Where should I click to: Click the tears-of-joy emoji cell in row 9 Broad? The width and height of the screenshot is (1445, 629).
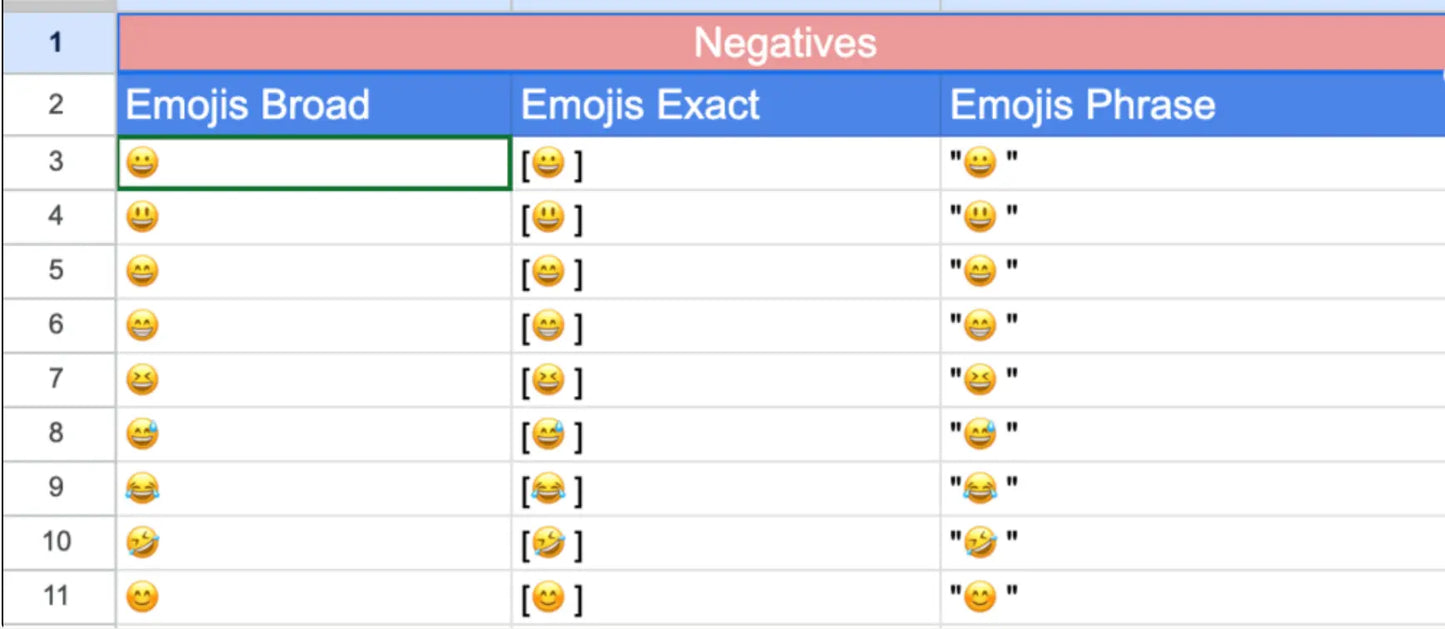tap(143, 488)
